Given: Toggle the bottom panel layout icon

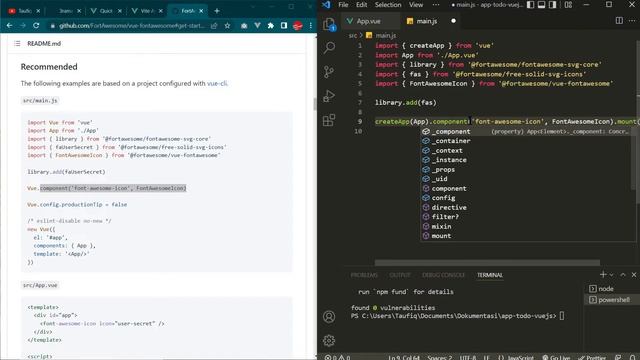Looking at the screenshot, I should pyautogui.click(x=541, y=5).
